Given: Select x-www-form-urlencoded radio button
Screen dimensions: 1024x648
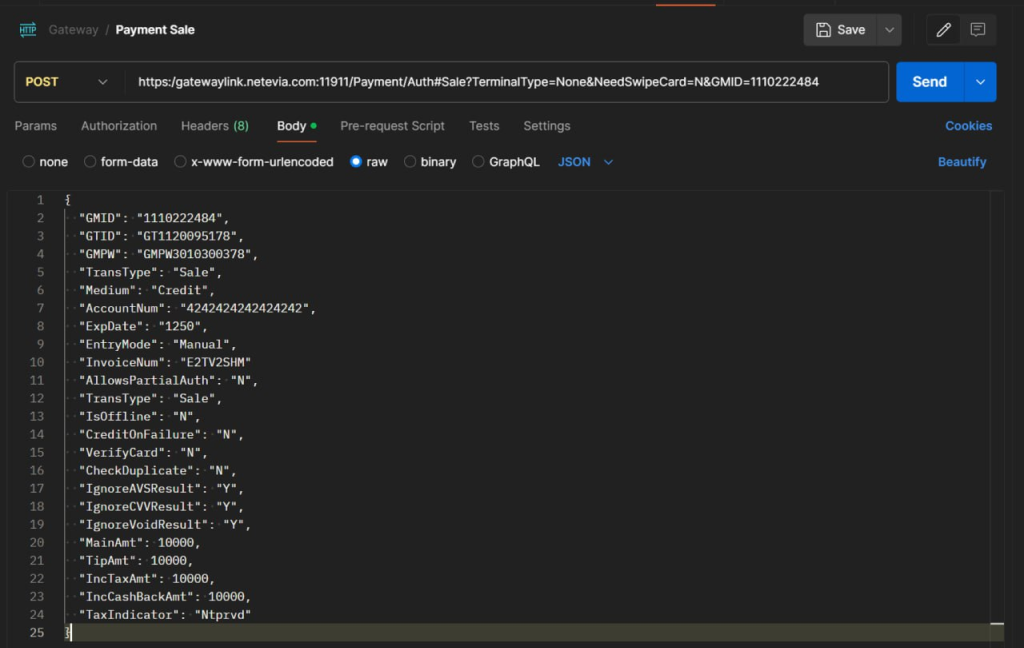Looking at the screenshot, I should point(181,162).
